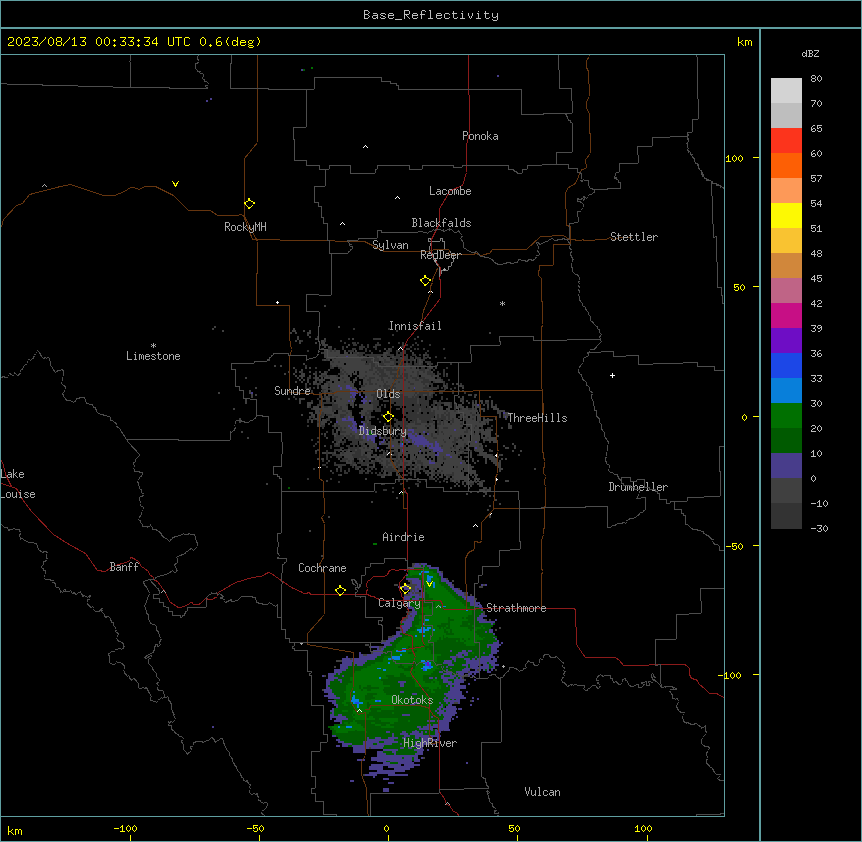Click the -50 tick on the right y-axis
The width and height of the screenshot is (862, 842).
(x=734, y=546)
